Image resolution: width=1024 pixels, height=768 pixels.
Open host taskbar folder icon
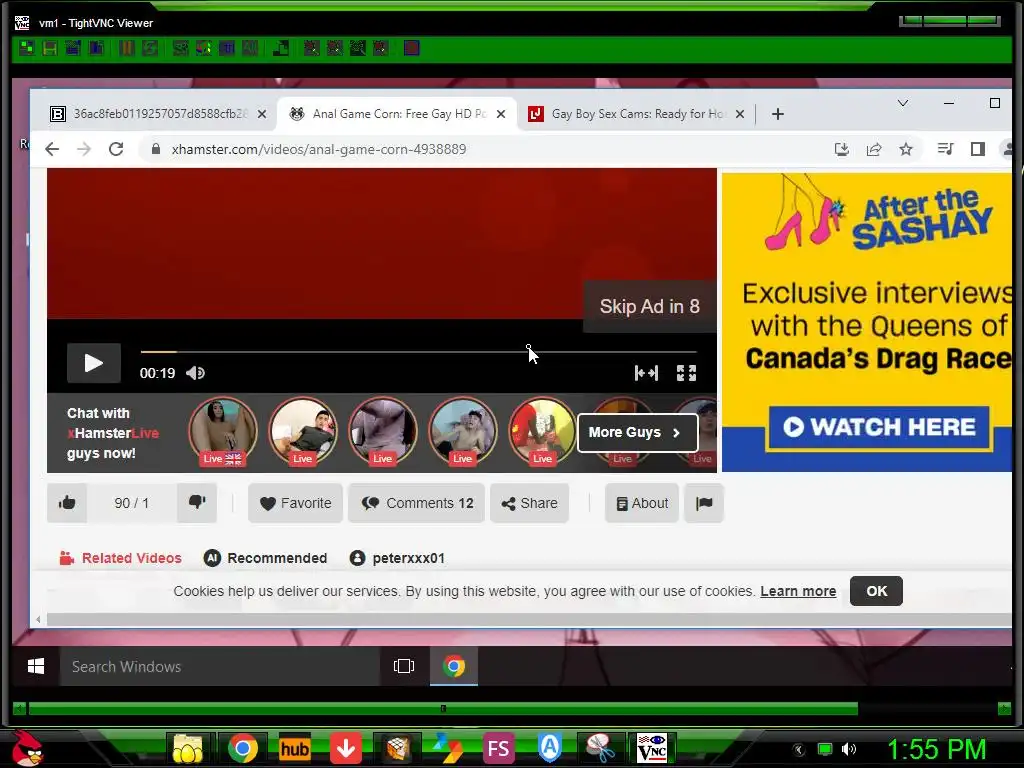pos(187,748)
